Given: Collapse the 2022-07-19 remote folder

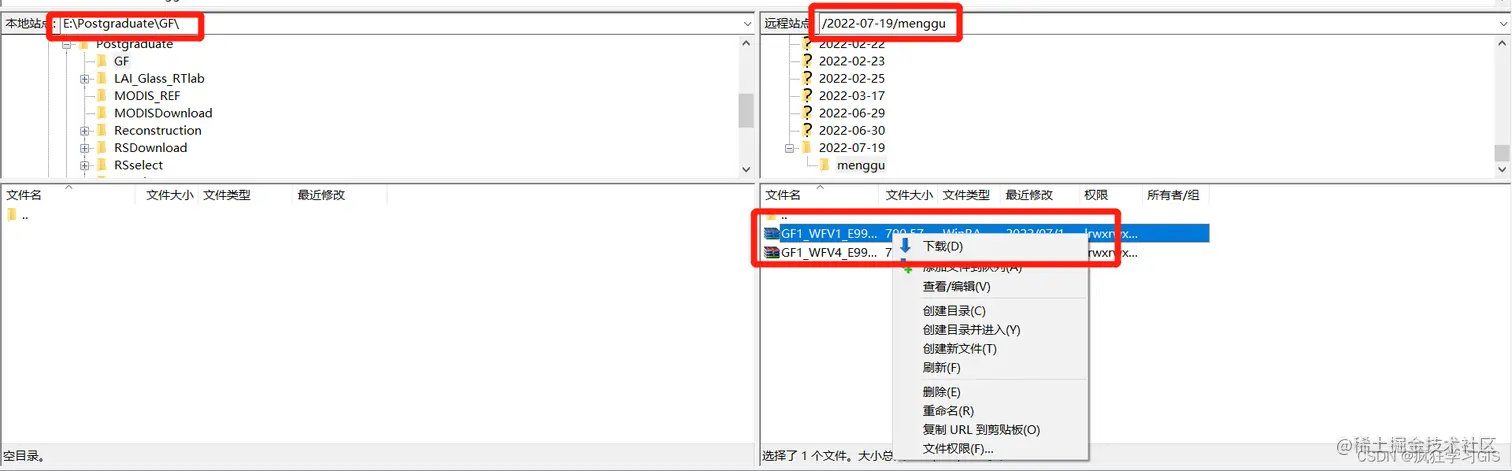Looking at the screenshot, I should click(790, 148).
